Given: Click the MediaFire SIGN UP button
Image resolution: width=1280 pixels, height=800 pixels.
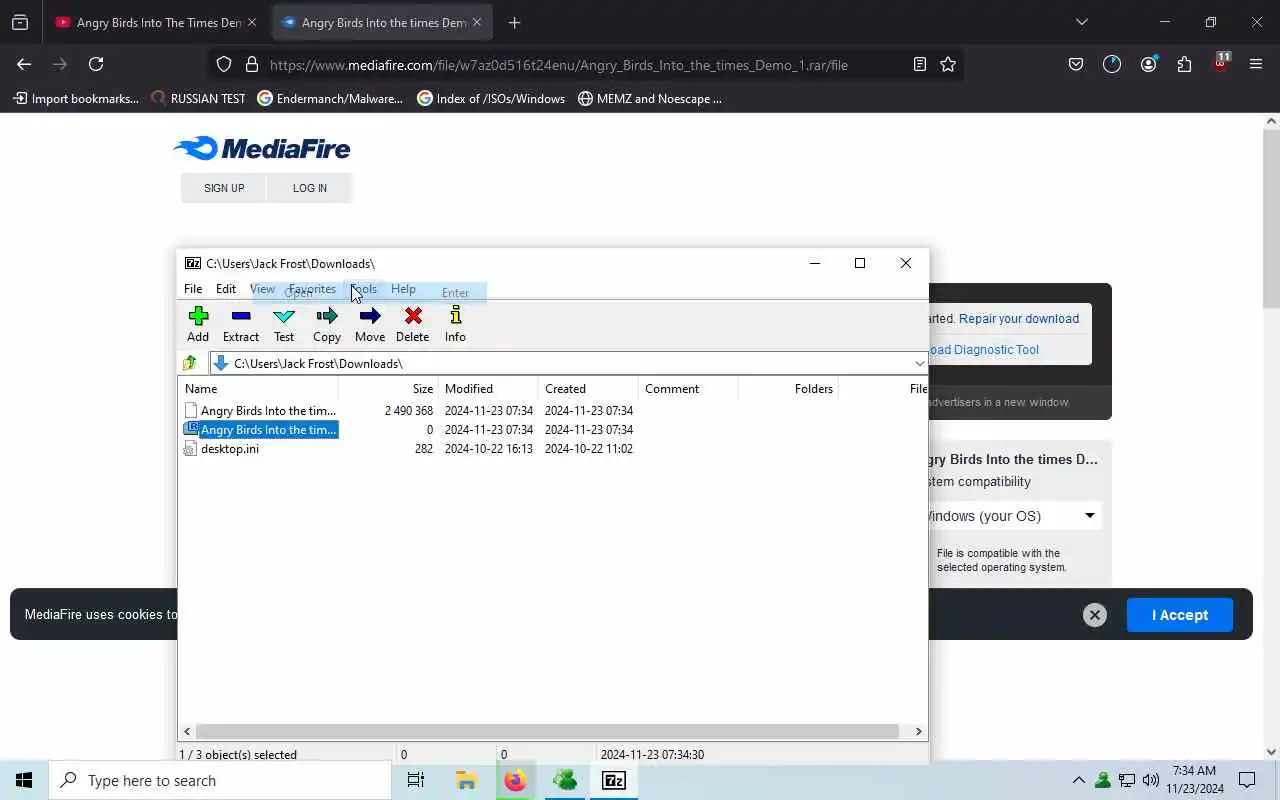Looking at the screenshot, I should 224,188.
